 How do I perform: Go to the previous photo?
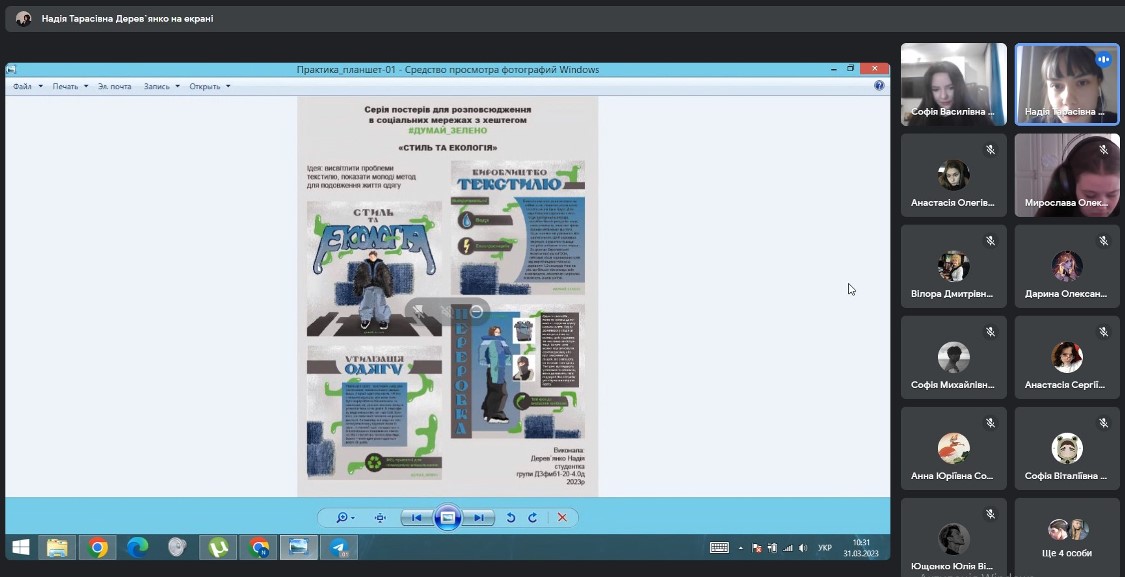click(x=416, y=518)
